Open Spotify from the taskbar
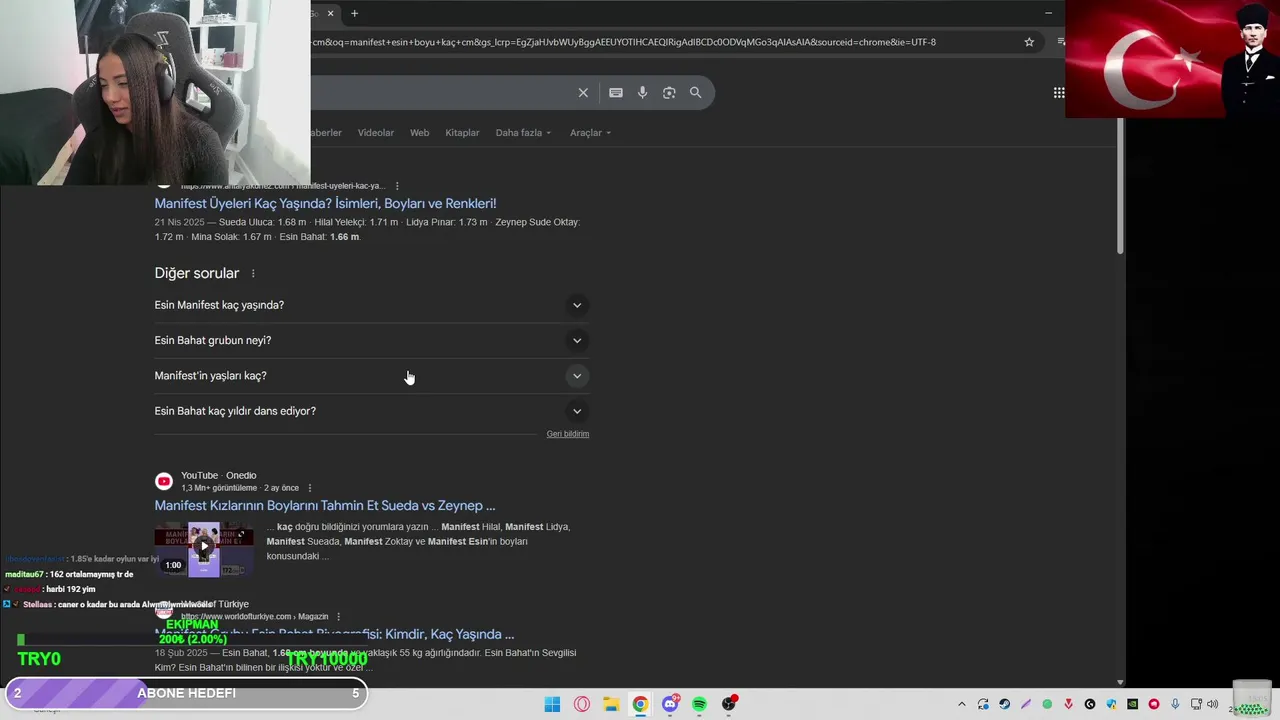Screen dimensions: 1280x720 (699, 704)
